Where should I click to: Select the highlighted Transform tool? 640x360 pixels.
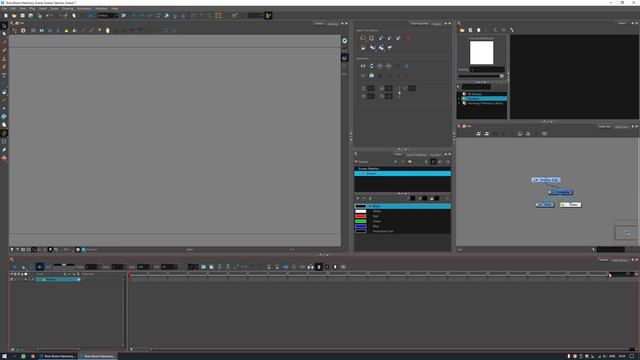point(4,133)
